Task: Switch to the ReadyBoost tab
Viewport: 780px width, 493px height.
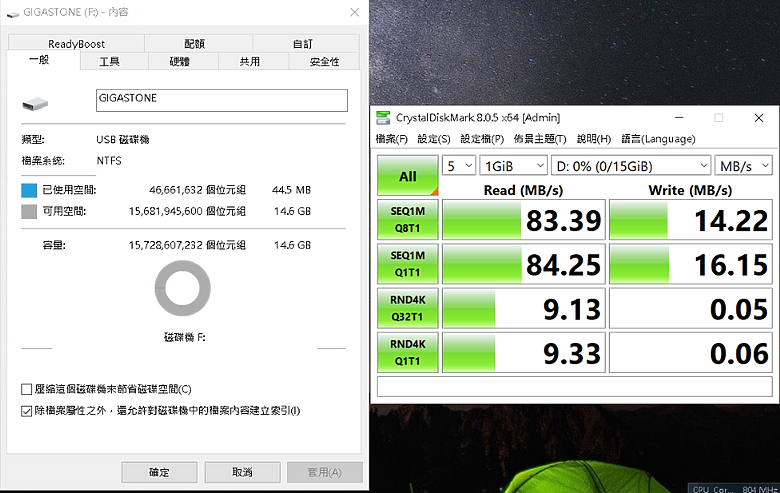Action: pyautogui.click(x=76, y=44)
